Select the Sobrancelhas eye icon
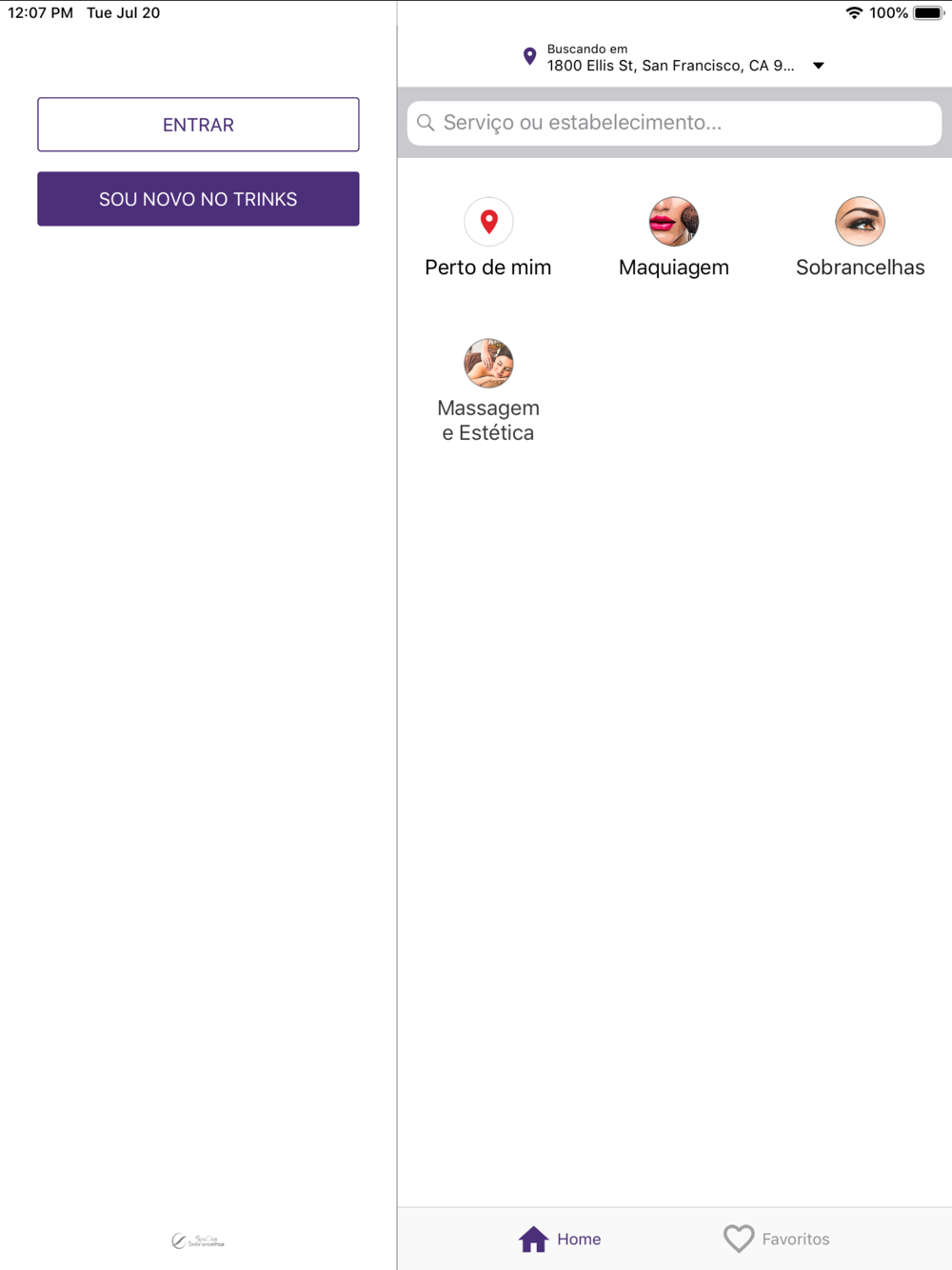 860,222
